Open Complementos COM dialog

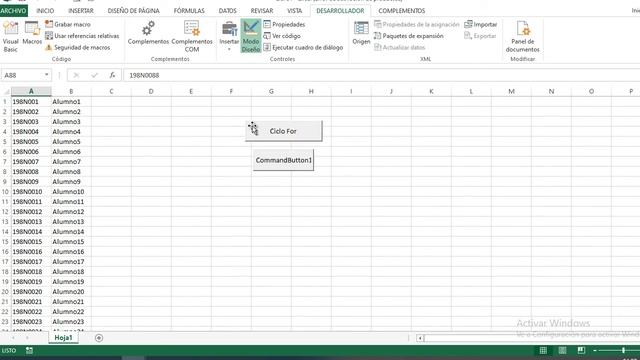click(x=192, y=37)
